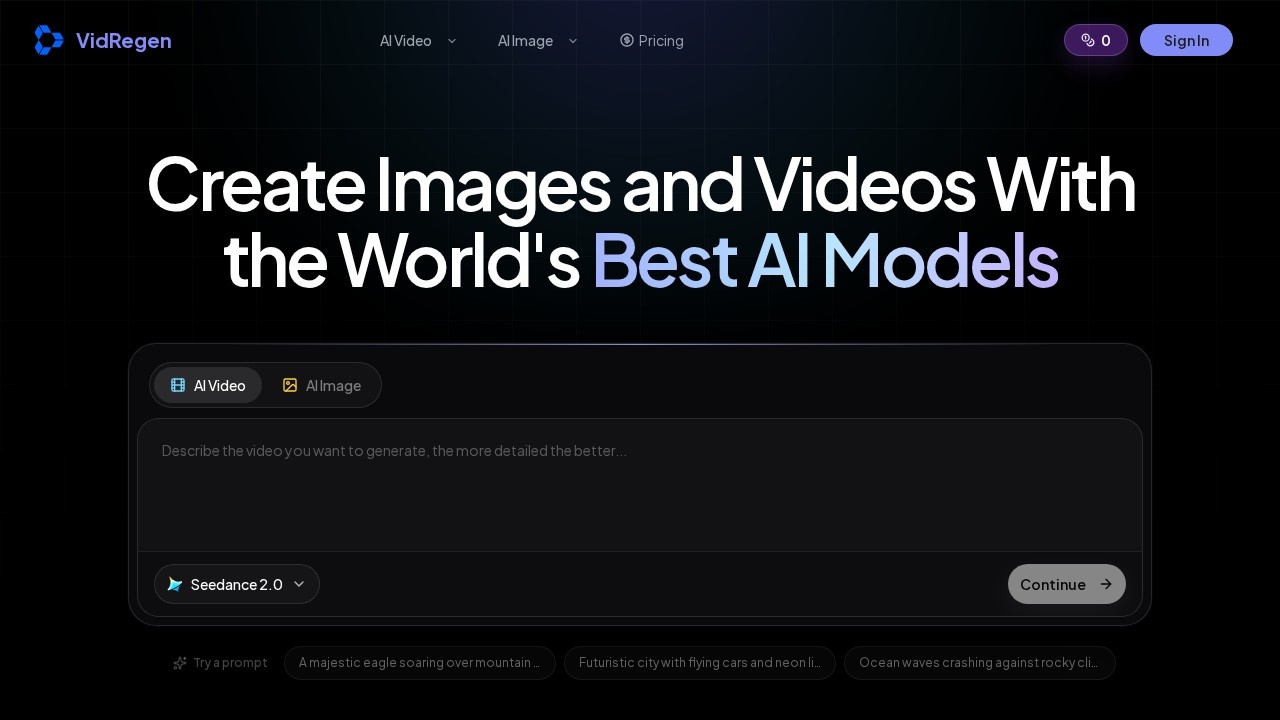Click the Sign In button
The image size is (1280, 720).
[1186, 40]
